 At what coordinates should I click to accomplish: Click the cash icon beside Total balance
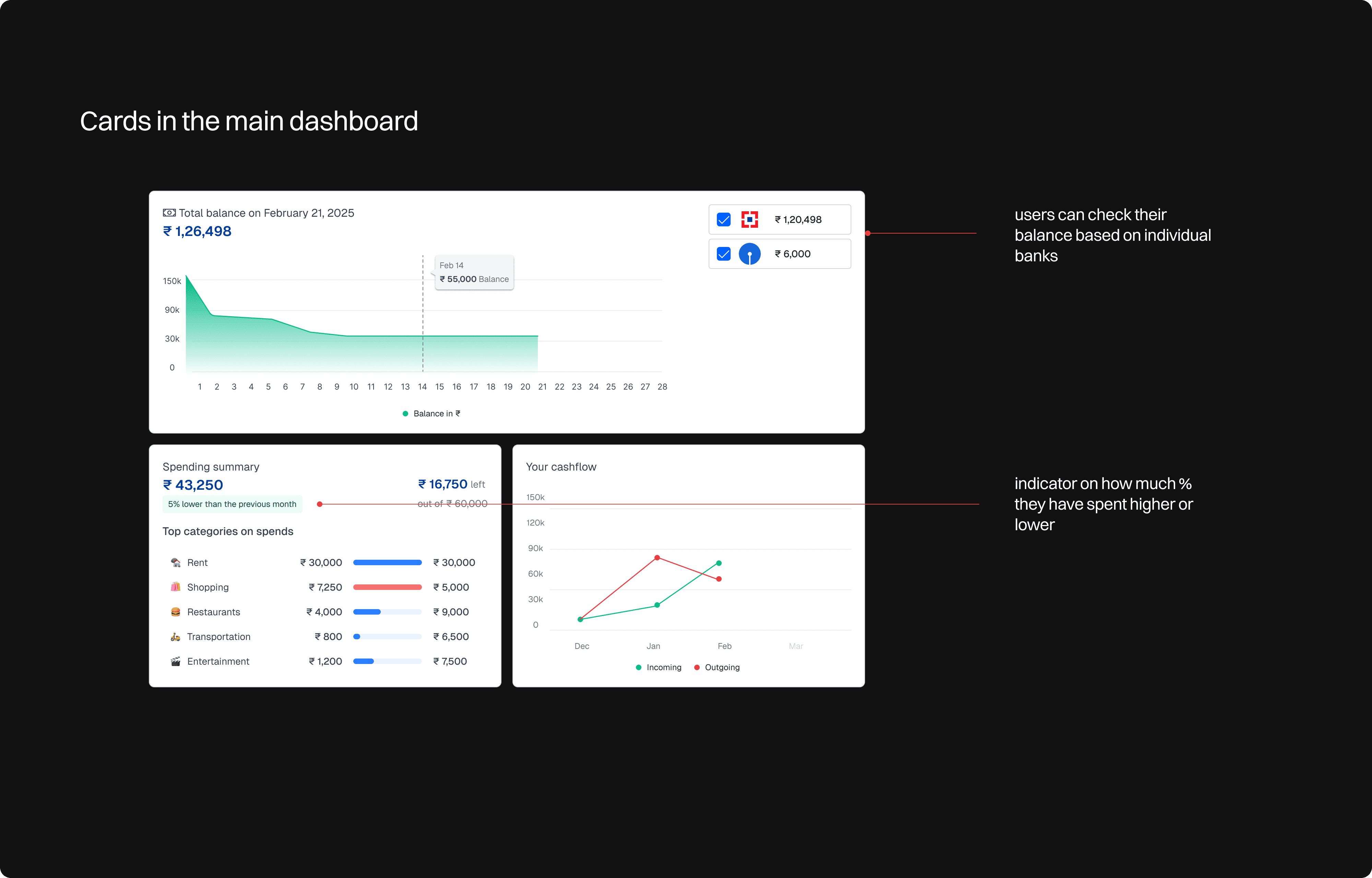tap(169, 213)
